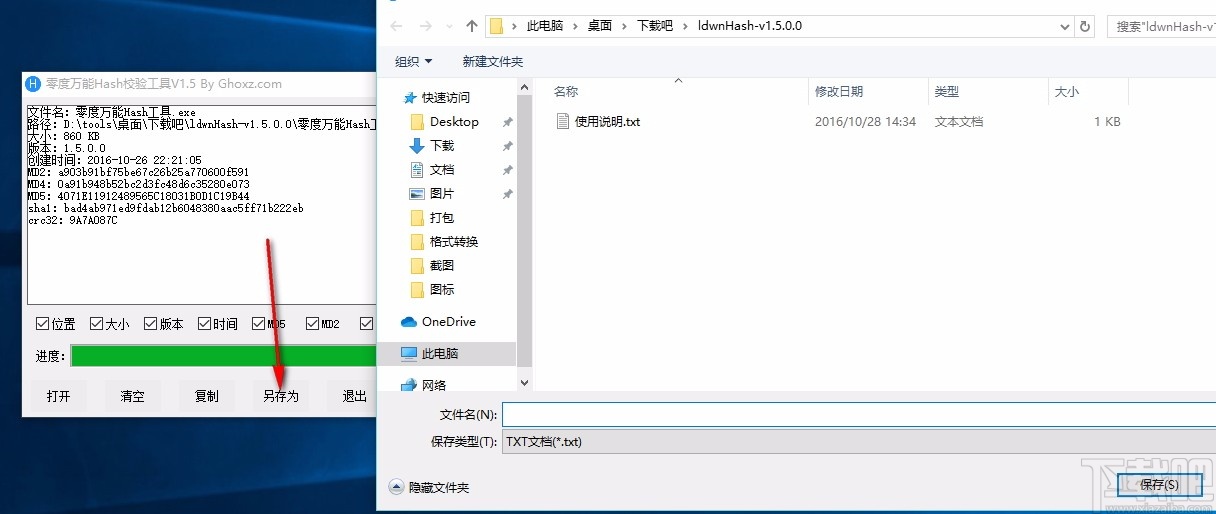
Task: Open the 格式转换 folder in sidebar
Action: tap(445, 242)
